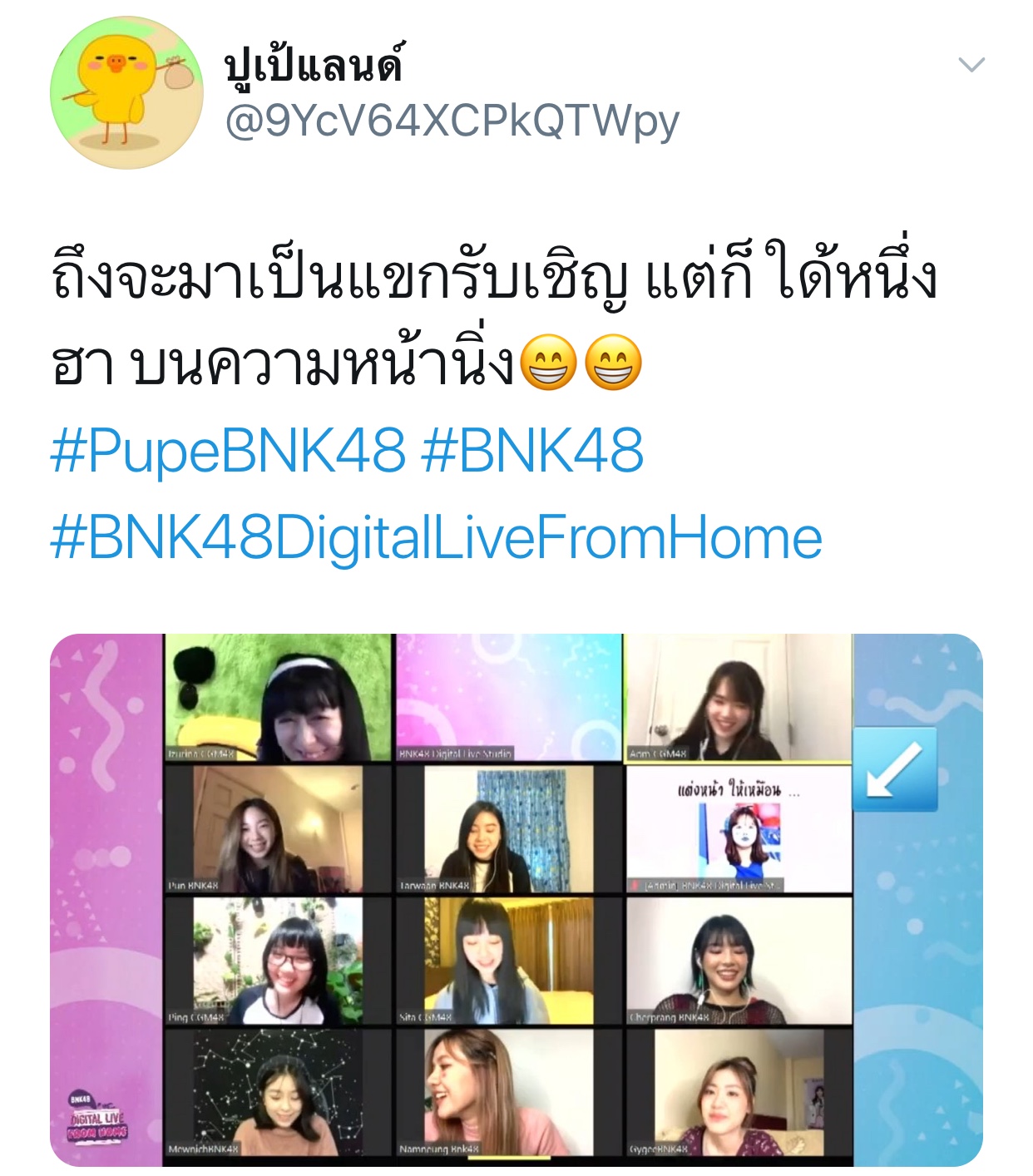Screen dimensions: 1033x1176
Task: Click the blue diagonal arrow icon
Action: (895, 768)
